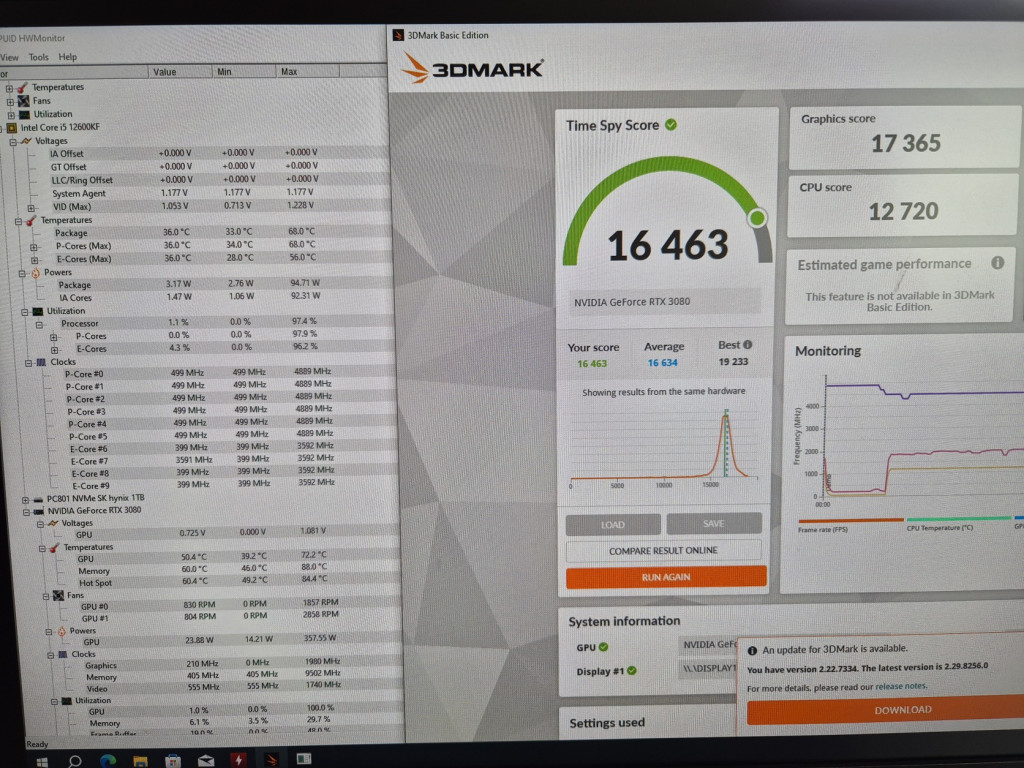Click the LOAD button in 3DMark
This screenshot has height=768, width=1024.
(x=613, y=524)
